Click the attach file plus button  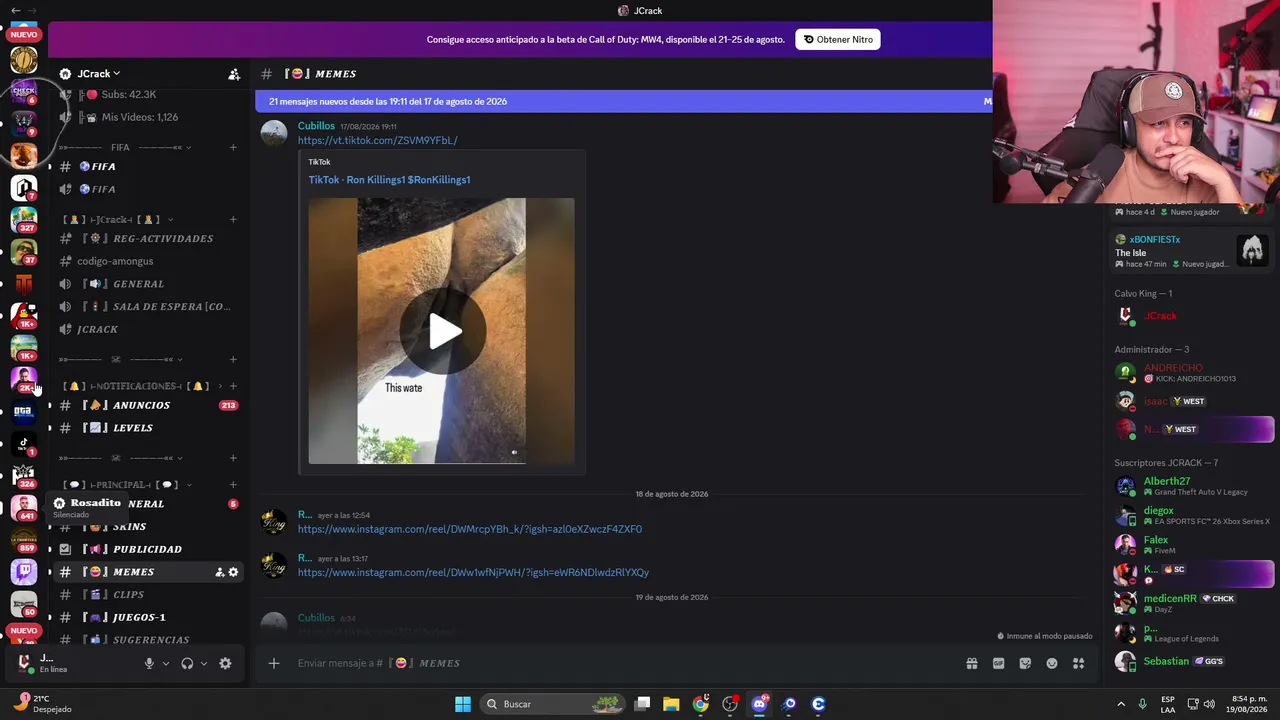[273, 663]
